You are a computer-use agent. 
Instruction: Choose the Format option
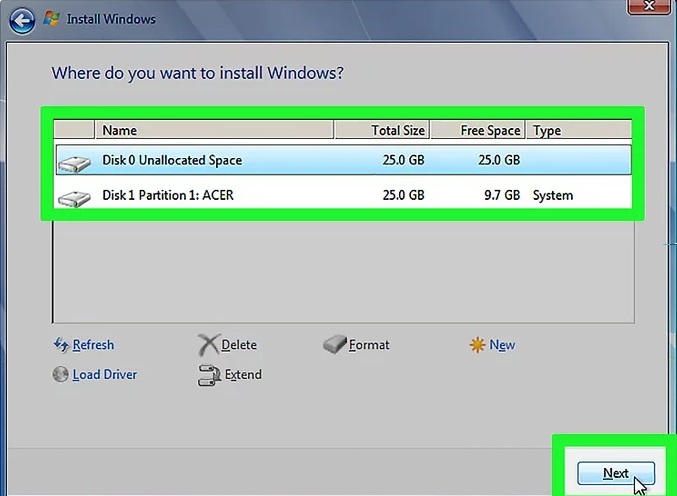pyautogui.click(x=369, y=345)
